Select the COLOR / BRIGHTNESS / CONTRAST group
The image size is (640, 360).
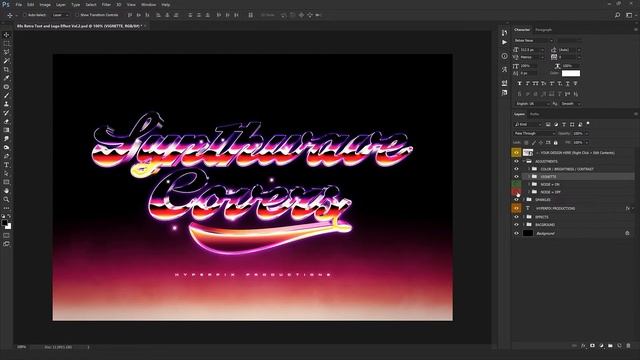click(573, 169)
